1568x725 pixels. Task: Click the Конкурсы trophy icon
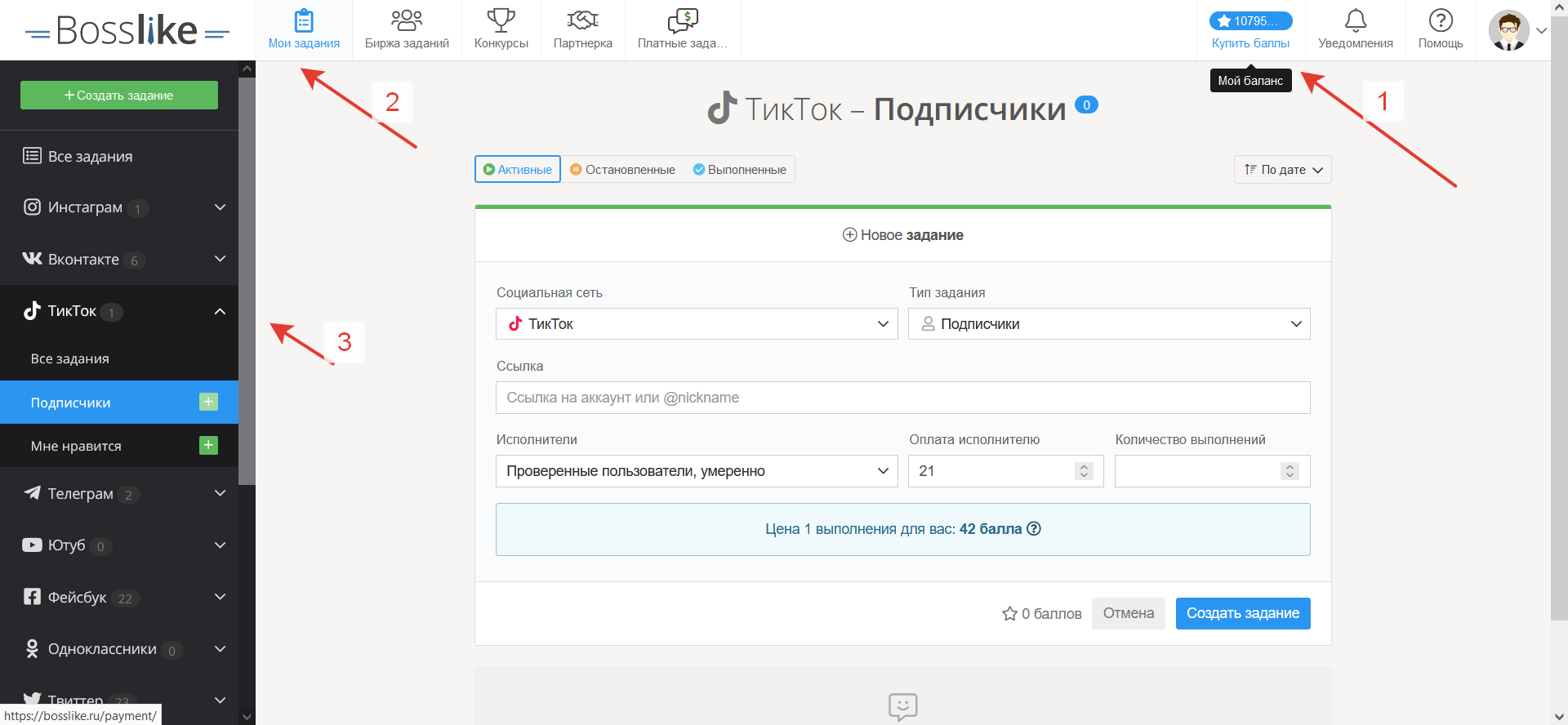coord(501,20)
